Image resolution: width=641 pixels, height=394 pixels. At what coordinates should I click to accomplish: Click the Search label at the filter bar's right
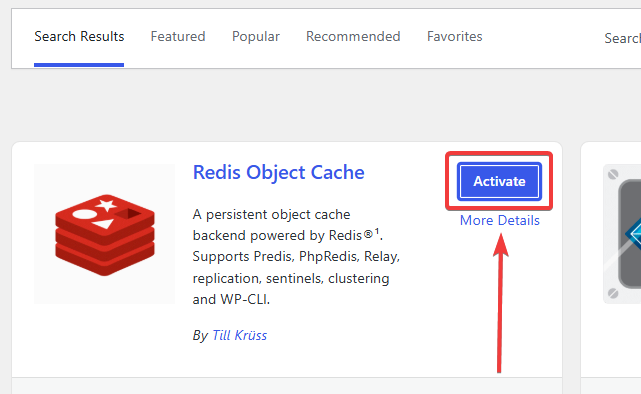(622, 38)
